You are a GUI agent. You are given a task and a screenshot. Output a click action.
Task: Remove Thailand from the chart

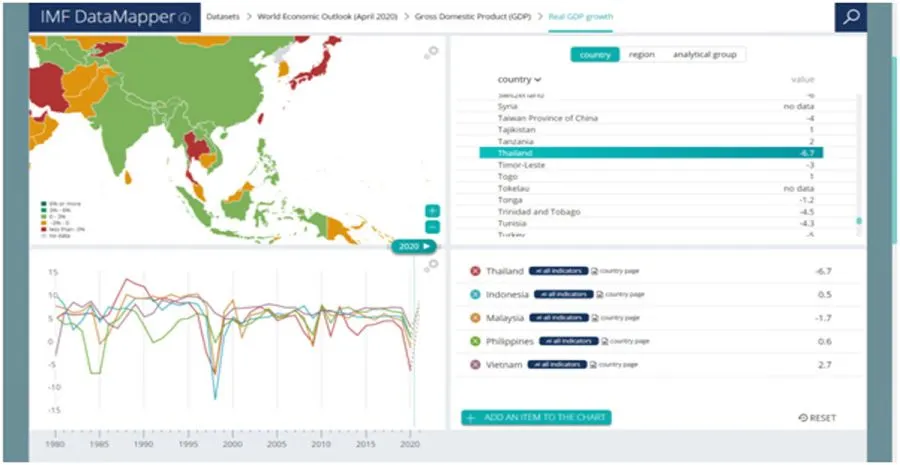(x=475, y=271)
